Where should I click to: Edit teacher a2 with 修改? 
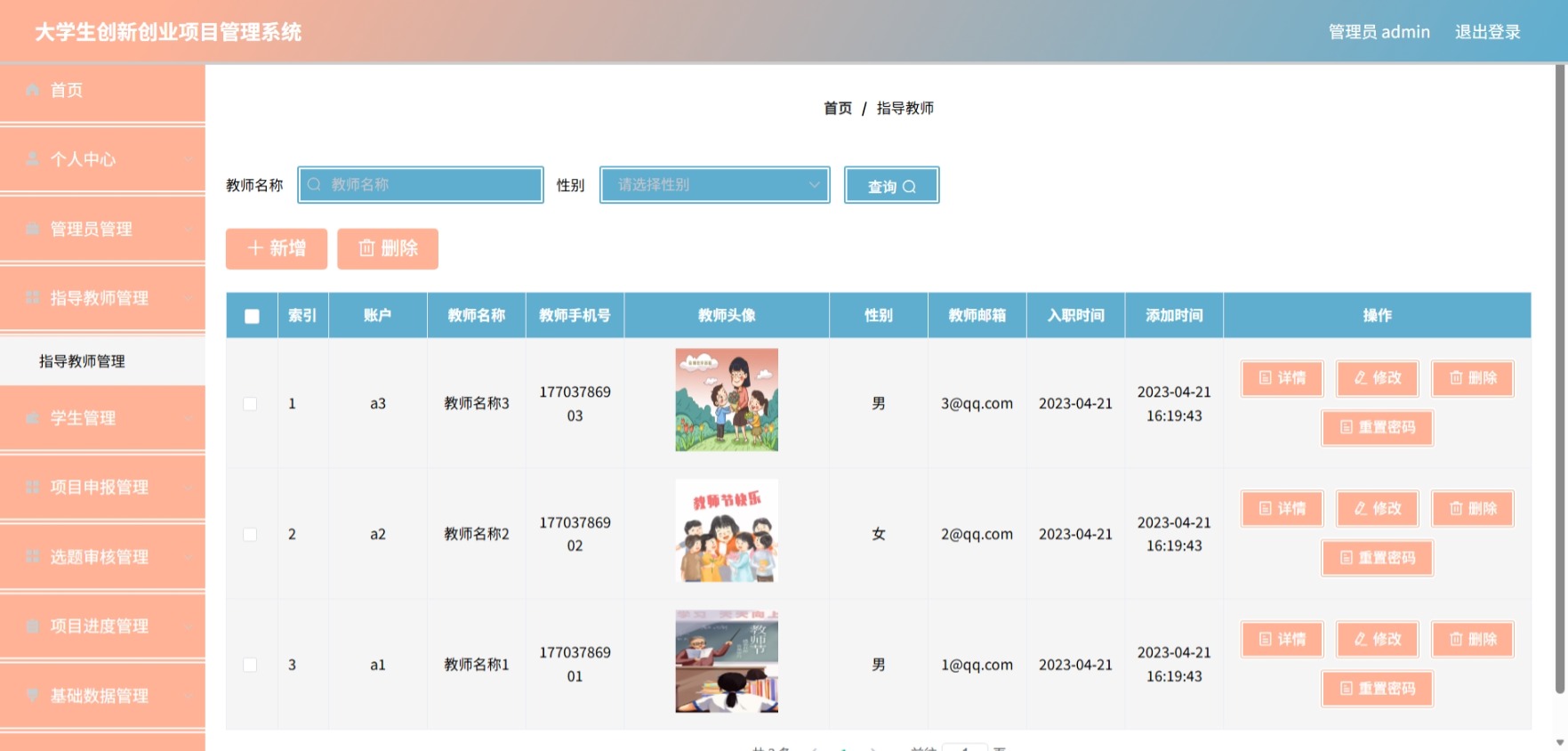click(1378, 509)
